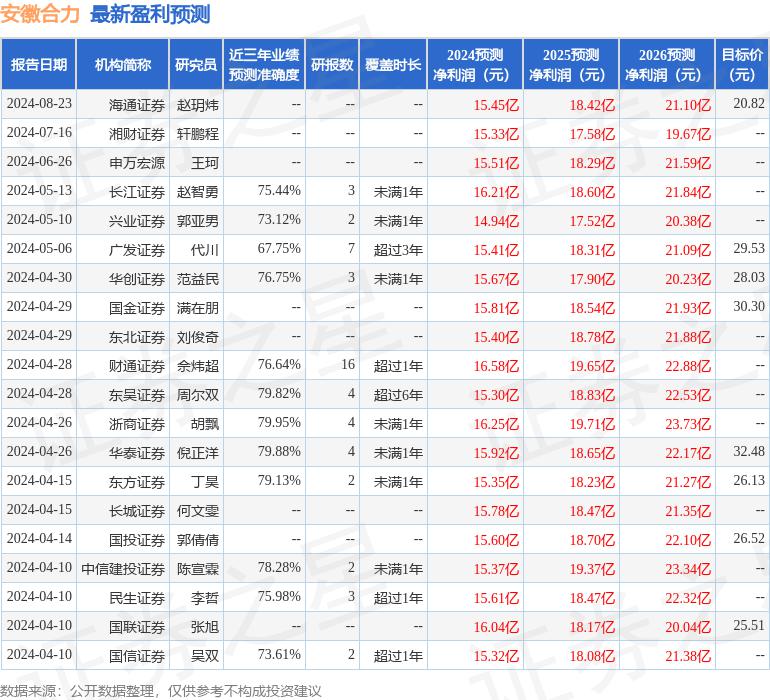Select the 研报数 column header
770x700 pixels.
coord(332,64)
